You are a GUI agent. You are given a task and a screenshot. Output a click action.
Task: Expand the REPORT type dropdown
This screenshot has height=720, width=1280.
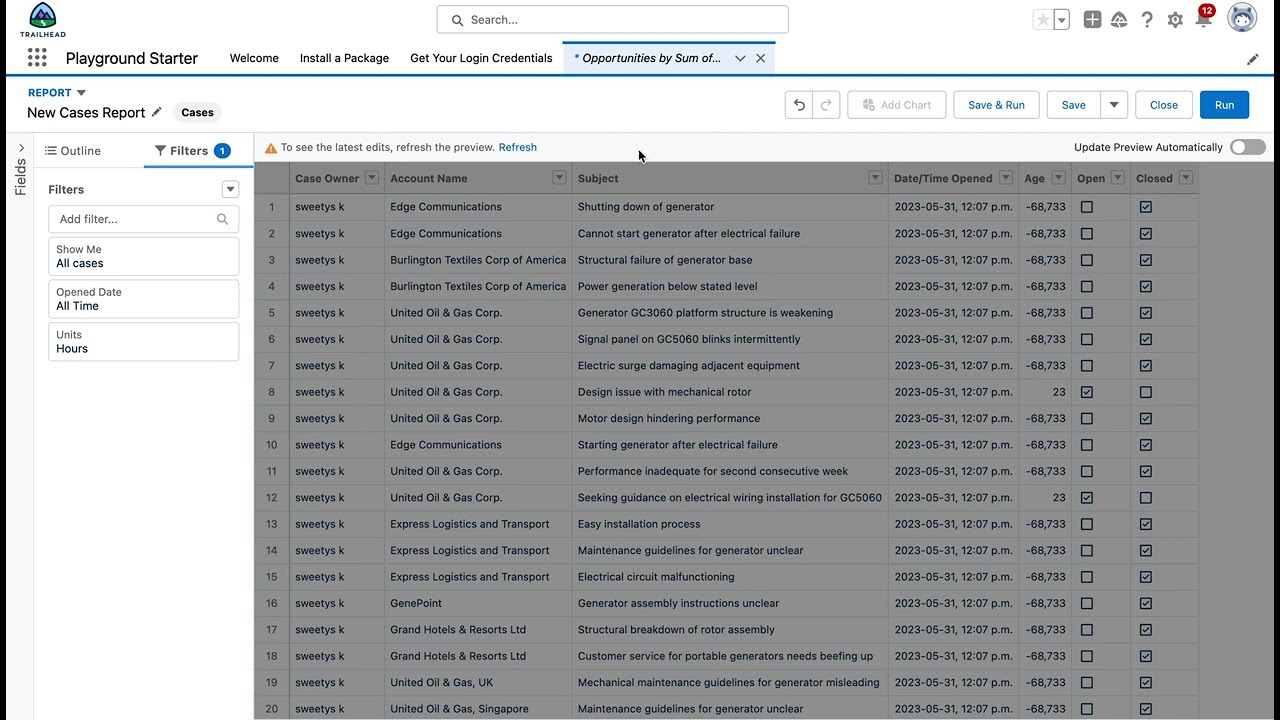pyautogui.click(x=81, y=93)
